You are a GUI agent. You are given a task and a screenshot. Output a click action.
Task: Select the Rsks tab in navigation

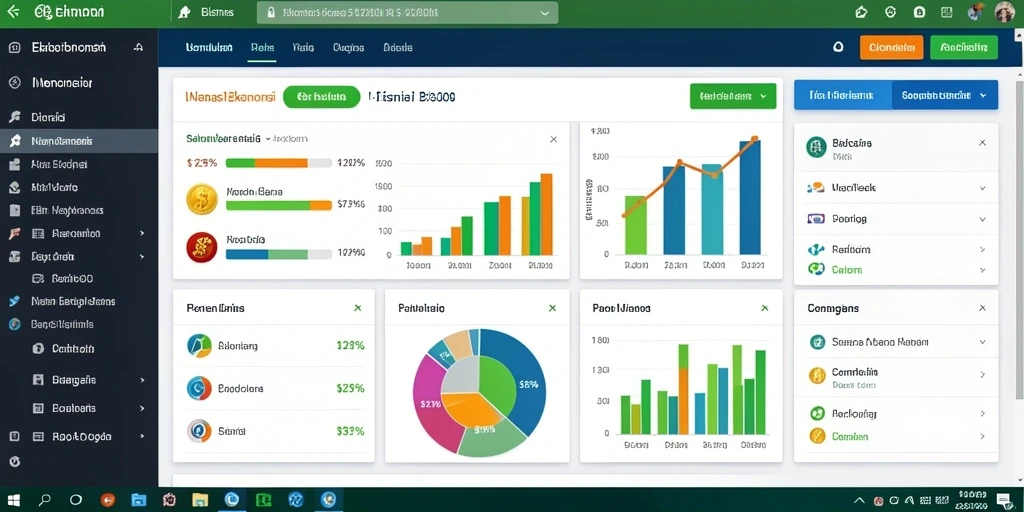pyautogui.click(x=262, y=48)
